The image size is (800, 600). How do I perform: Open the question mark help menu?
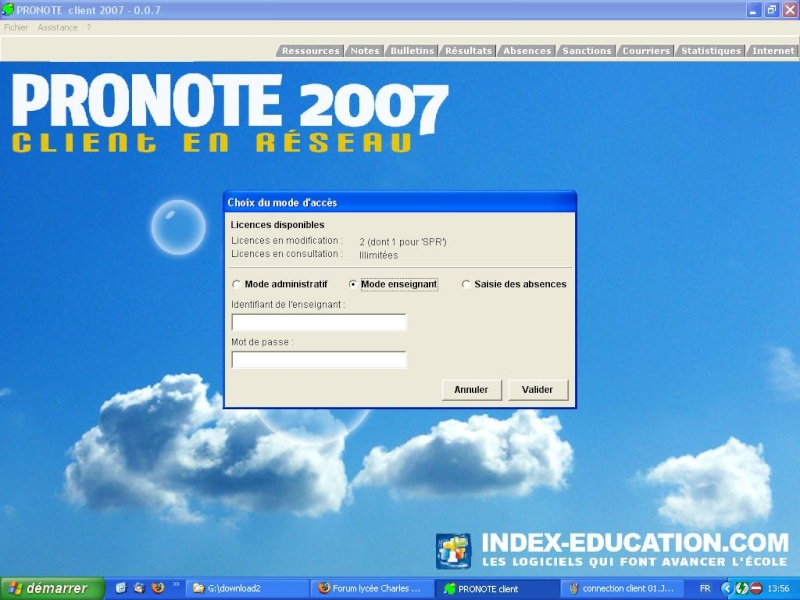88,28
